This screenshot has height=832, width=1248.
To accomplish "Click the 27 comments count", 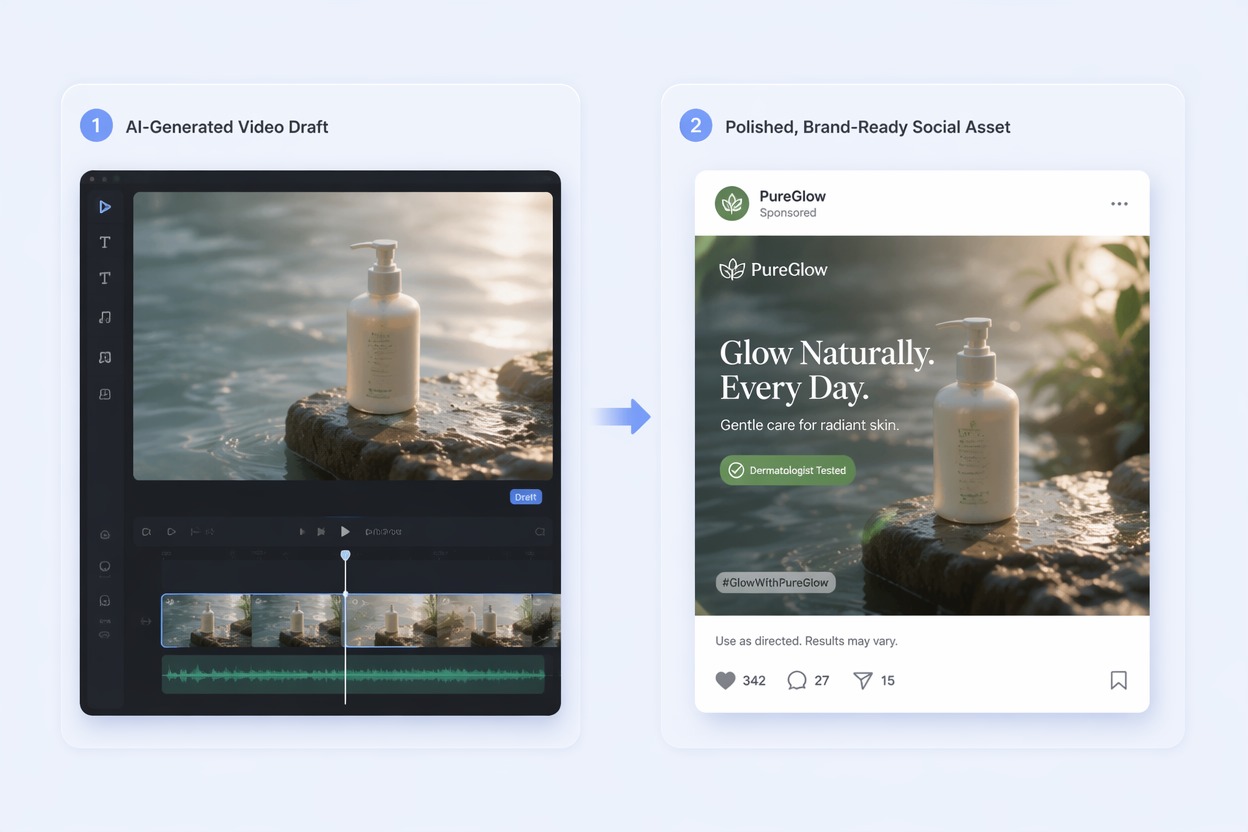I will point(822,681).
